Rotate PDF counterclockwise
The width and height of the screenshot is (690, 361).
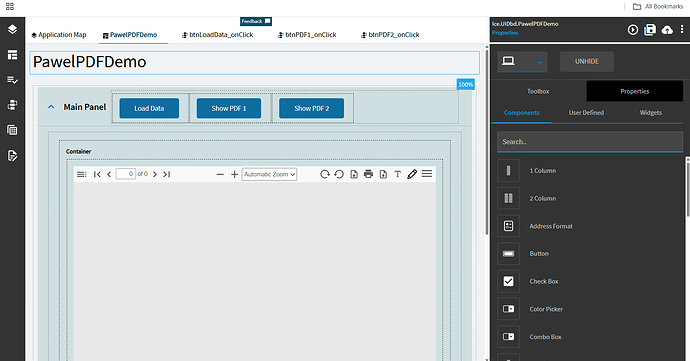(x=339, y=174)
